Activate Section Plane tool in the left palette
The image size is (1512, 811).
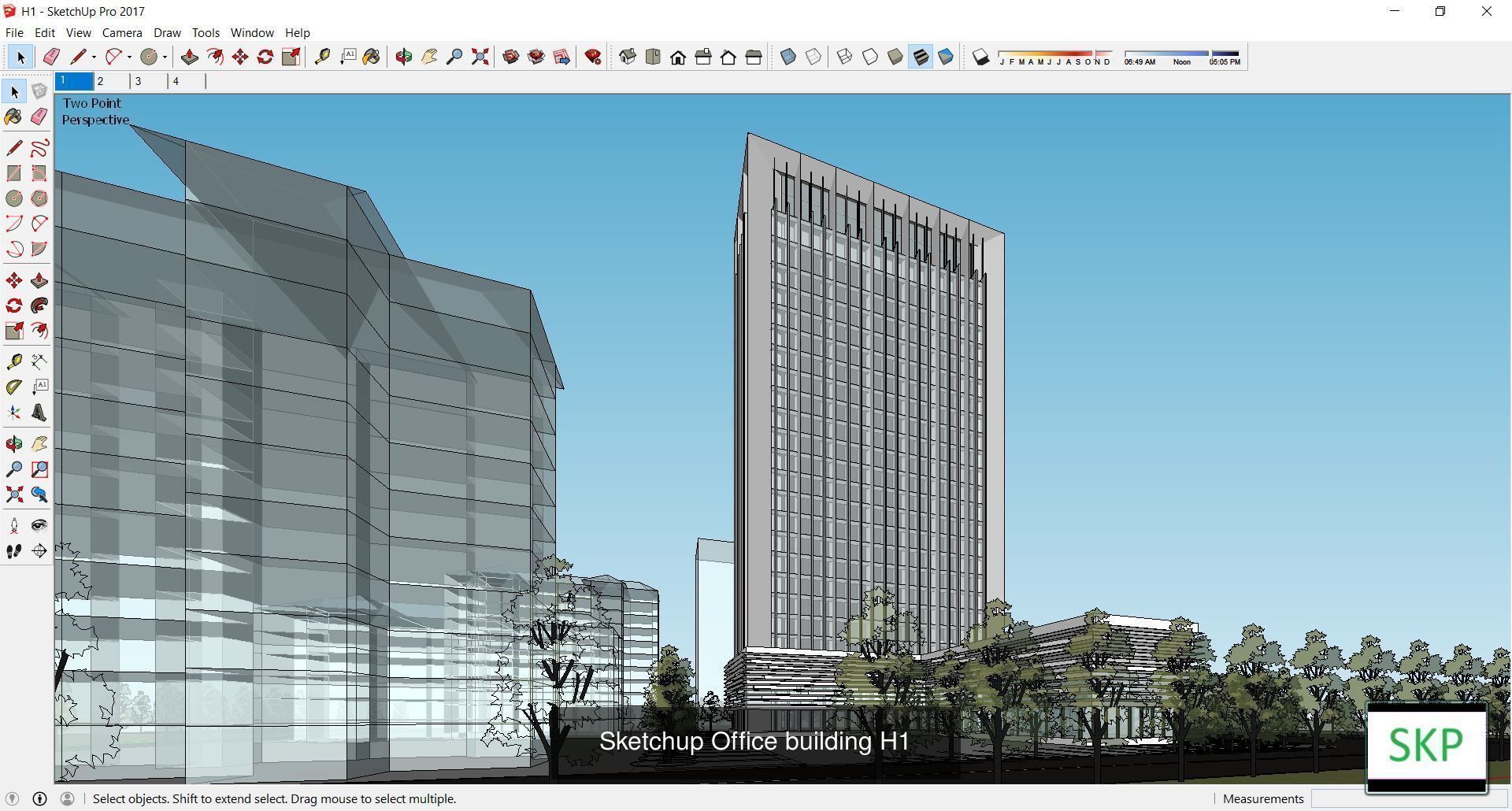point(39,551)
